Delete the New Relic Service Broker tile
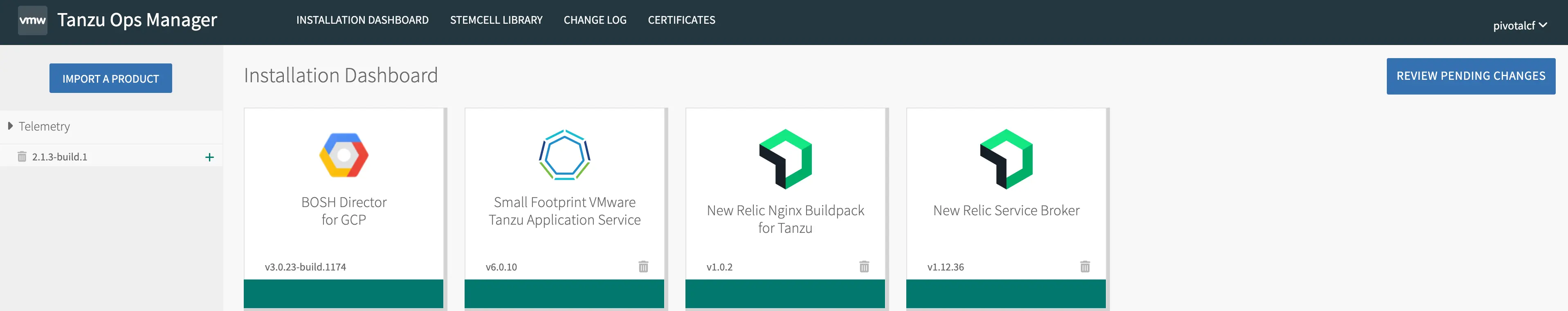The image size is (1568, 311). click(x=1085, y=266)
